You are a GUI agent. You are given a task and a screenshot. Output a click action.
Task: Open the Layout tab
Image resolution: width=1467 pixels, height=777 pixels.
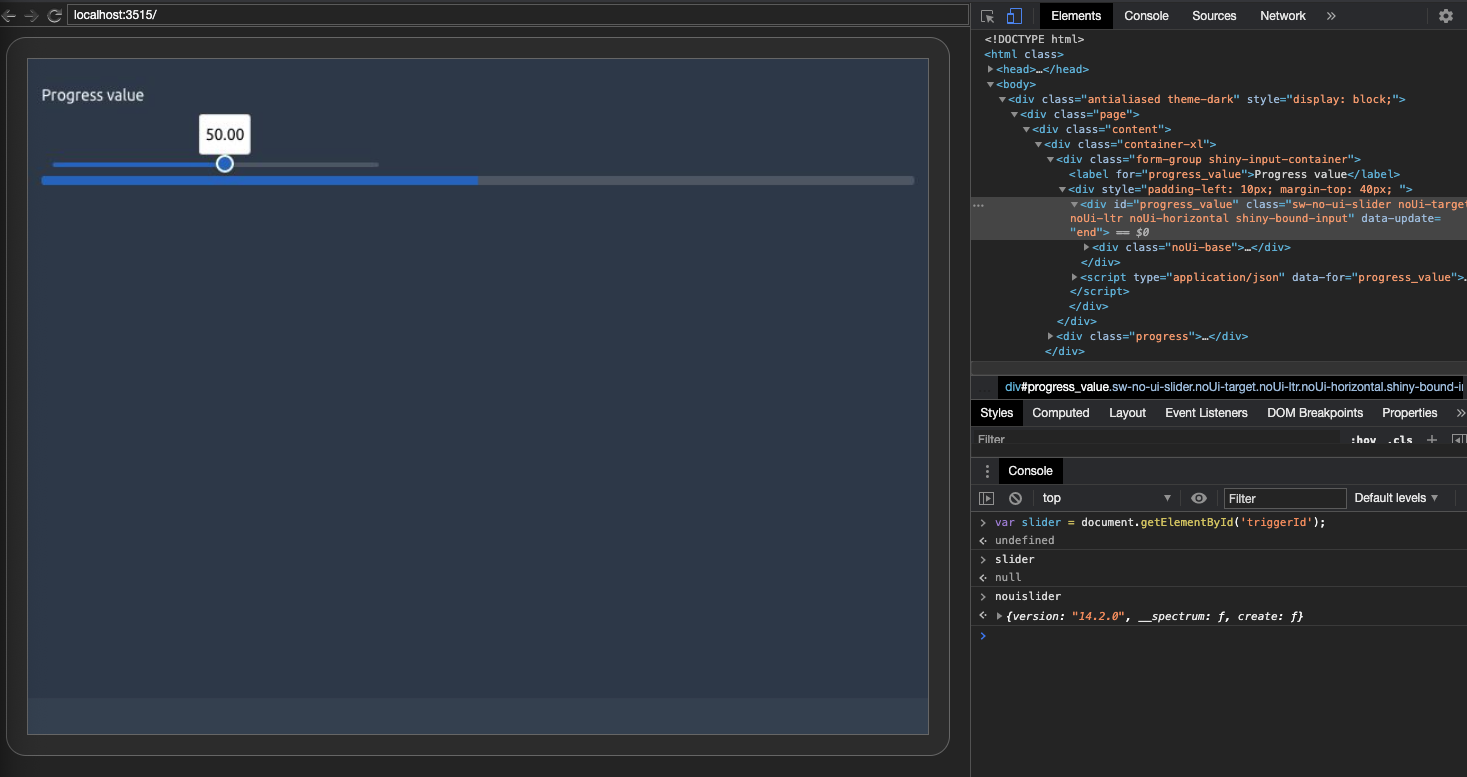click(x=1127, y=413)
